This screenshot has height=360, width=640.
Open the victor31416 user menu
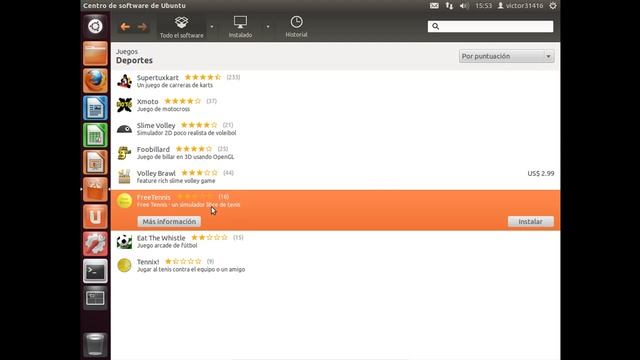(520, 6)
